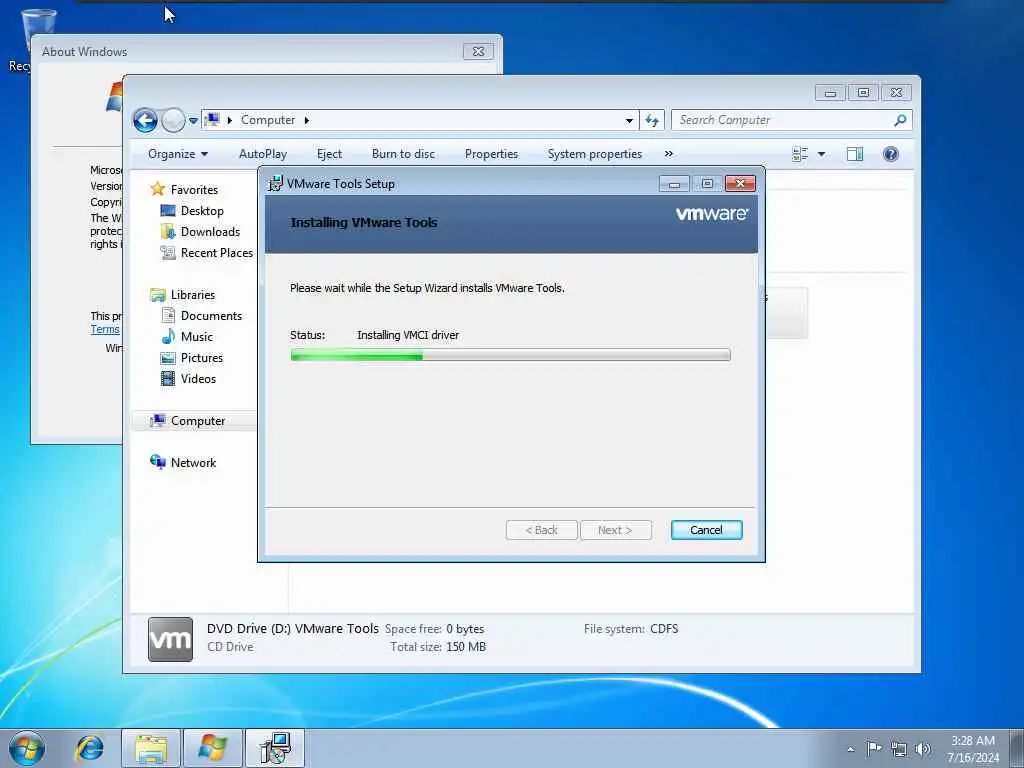Click the Refresh button in the address bar
The width and height of the screenshot is (1024, 768).
pyautogui.click(x=652, y=120)
